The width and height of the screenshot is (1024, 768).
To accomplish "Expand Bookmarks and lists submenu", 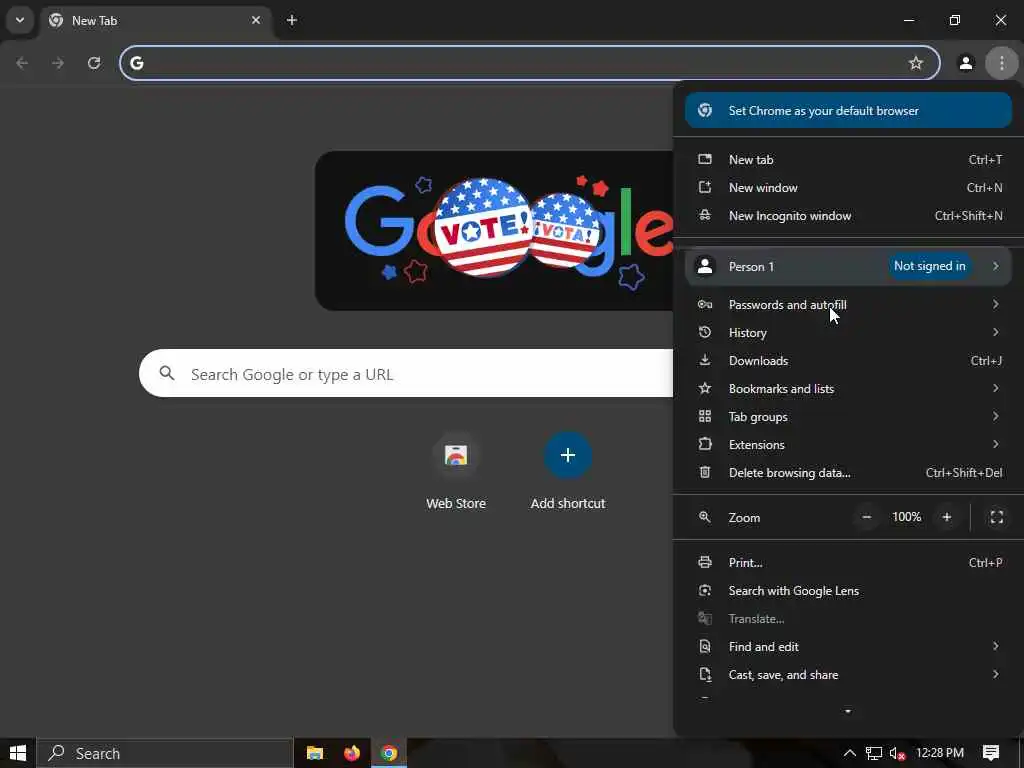I will tap(848, 389).
